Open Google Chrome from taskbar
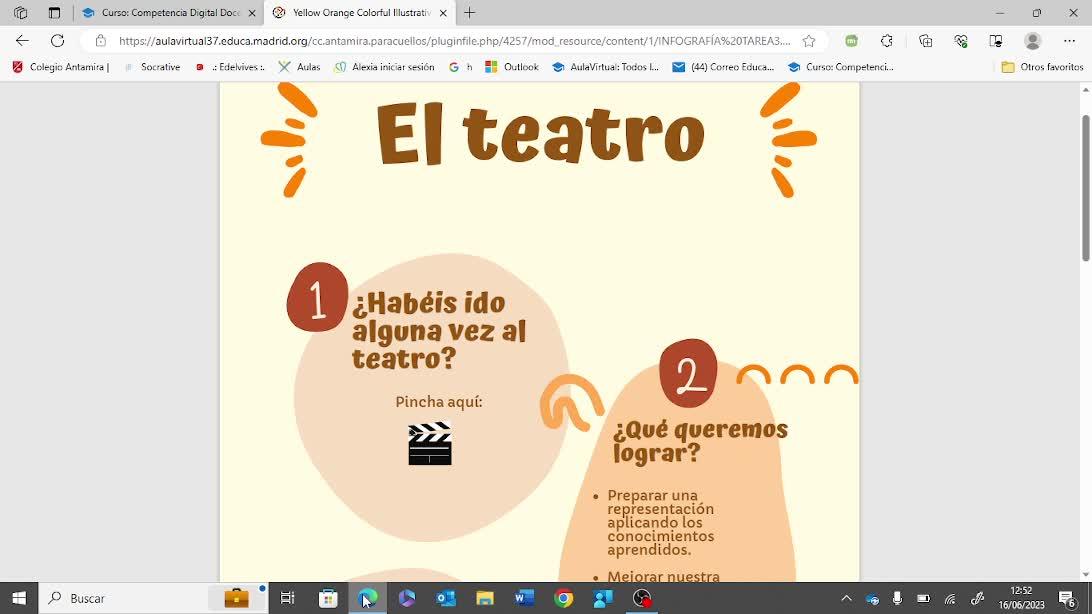 563,598
